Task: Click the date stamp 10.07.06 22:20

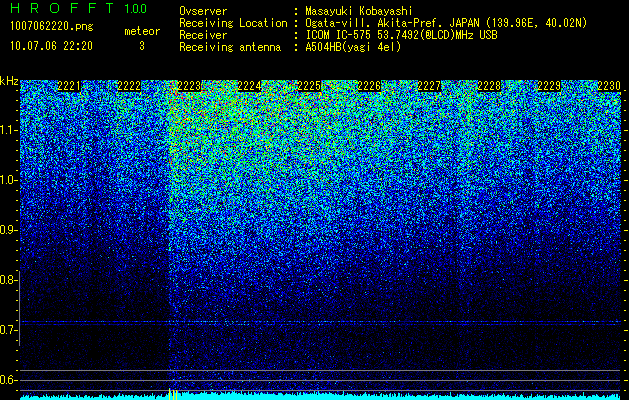Action: pyautogui.click(x=51, y=46)
